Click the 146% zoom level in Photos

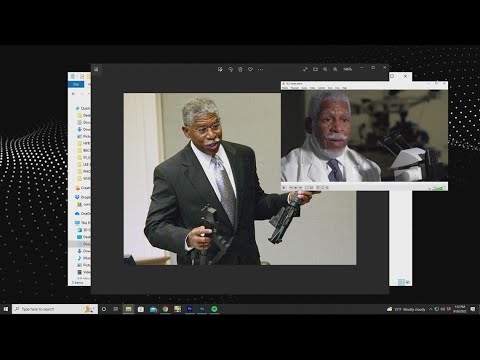pos(347,69)
